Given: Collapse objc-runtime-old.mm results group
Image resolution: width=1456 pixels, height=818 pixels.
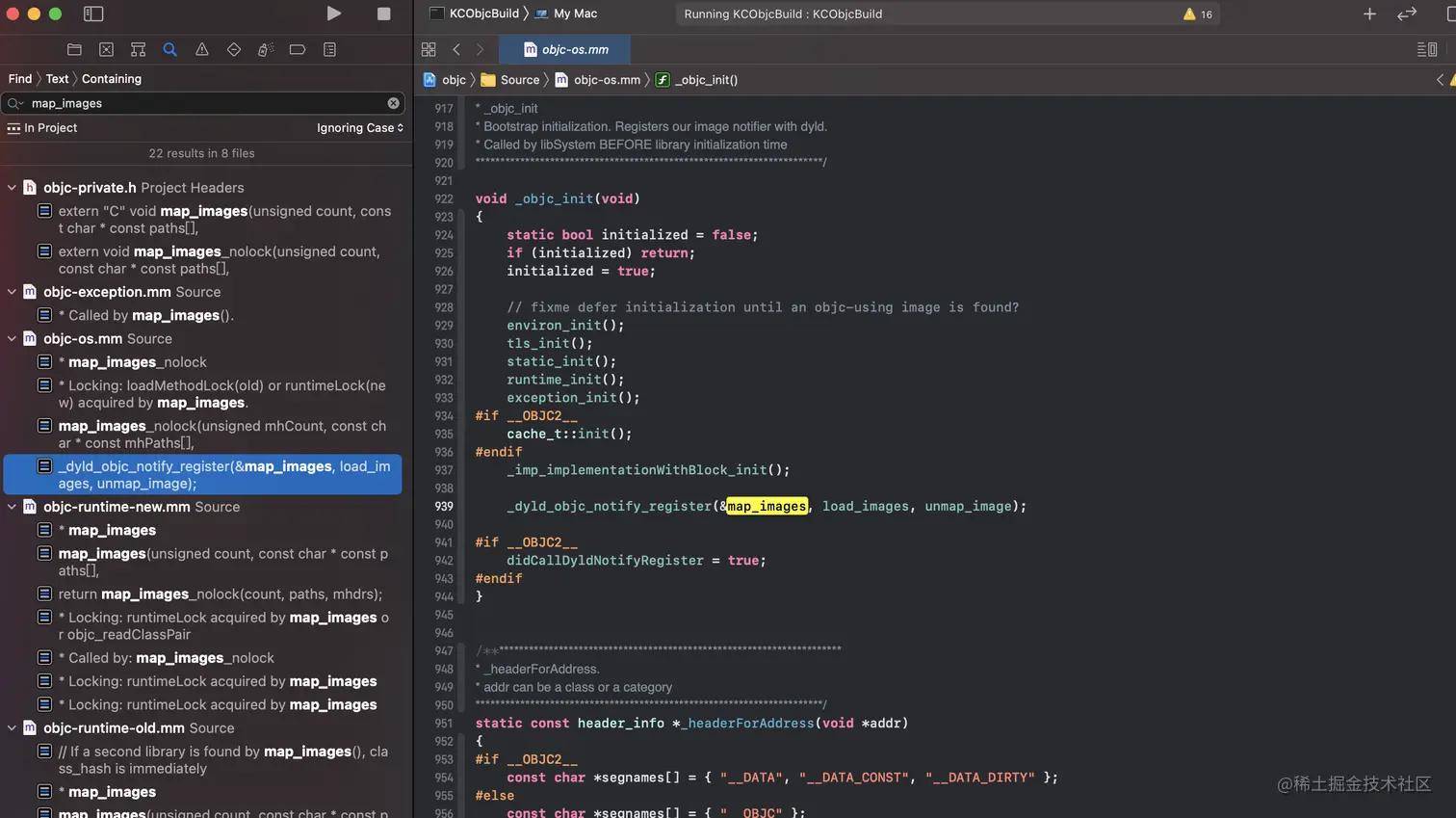Looking at the screenshot, I should pyautogui.click(x=12, y=728).
